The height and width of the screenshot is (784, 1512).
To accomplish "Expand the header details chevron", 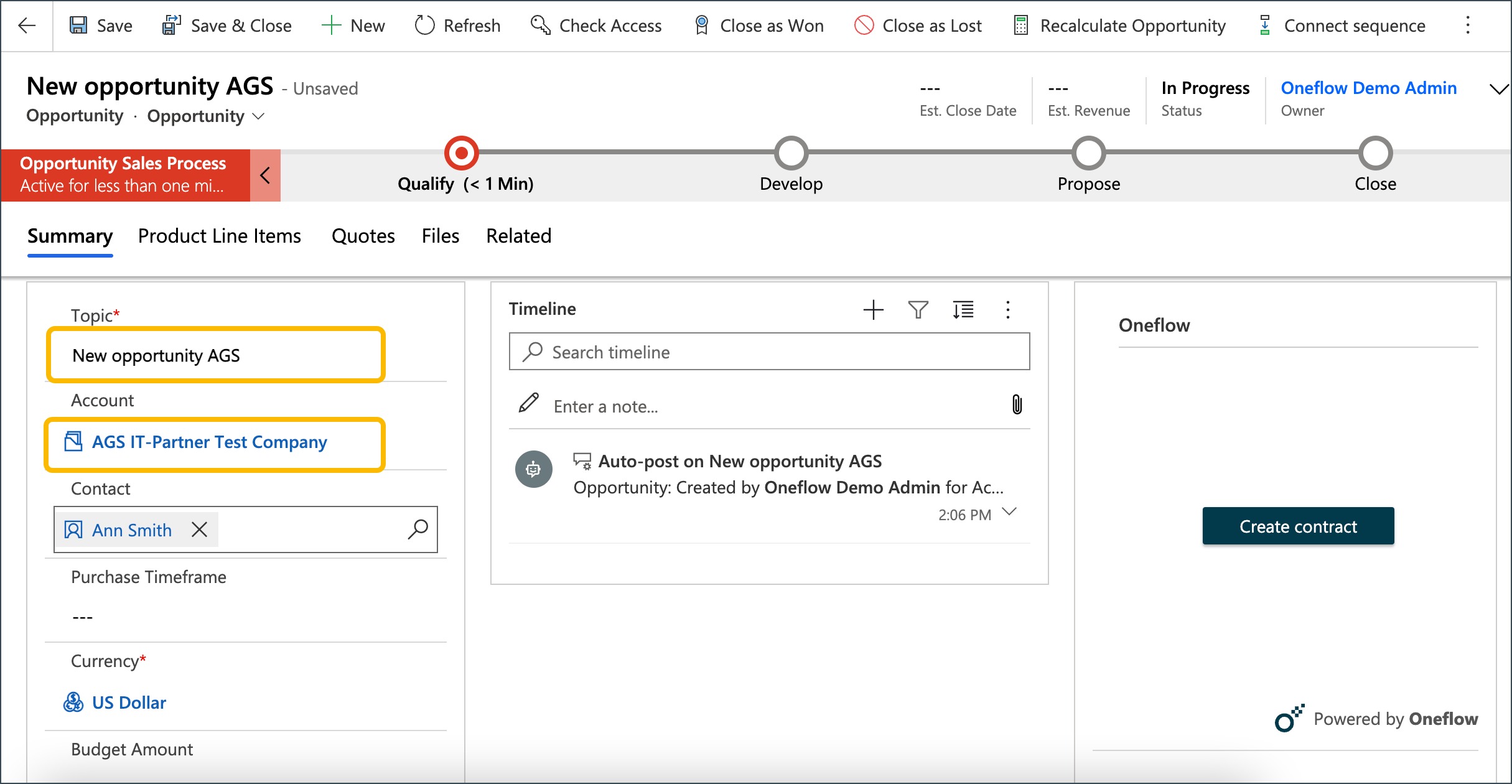I will point(1498,89).
